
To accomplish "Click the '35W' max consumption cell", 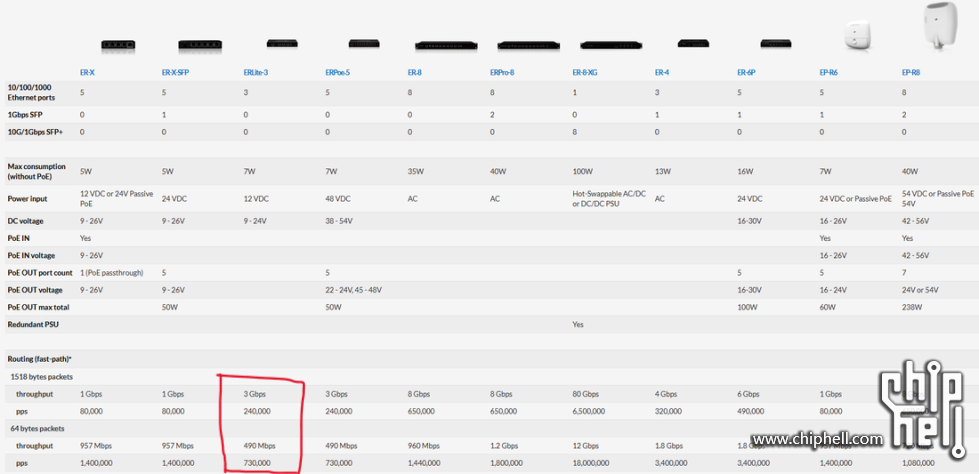I will point(414,171).
